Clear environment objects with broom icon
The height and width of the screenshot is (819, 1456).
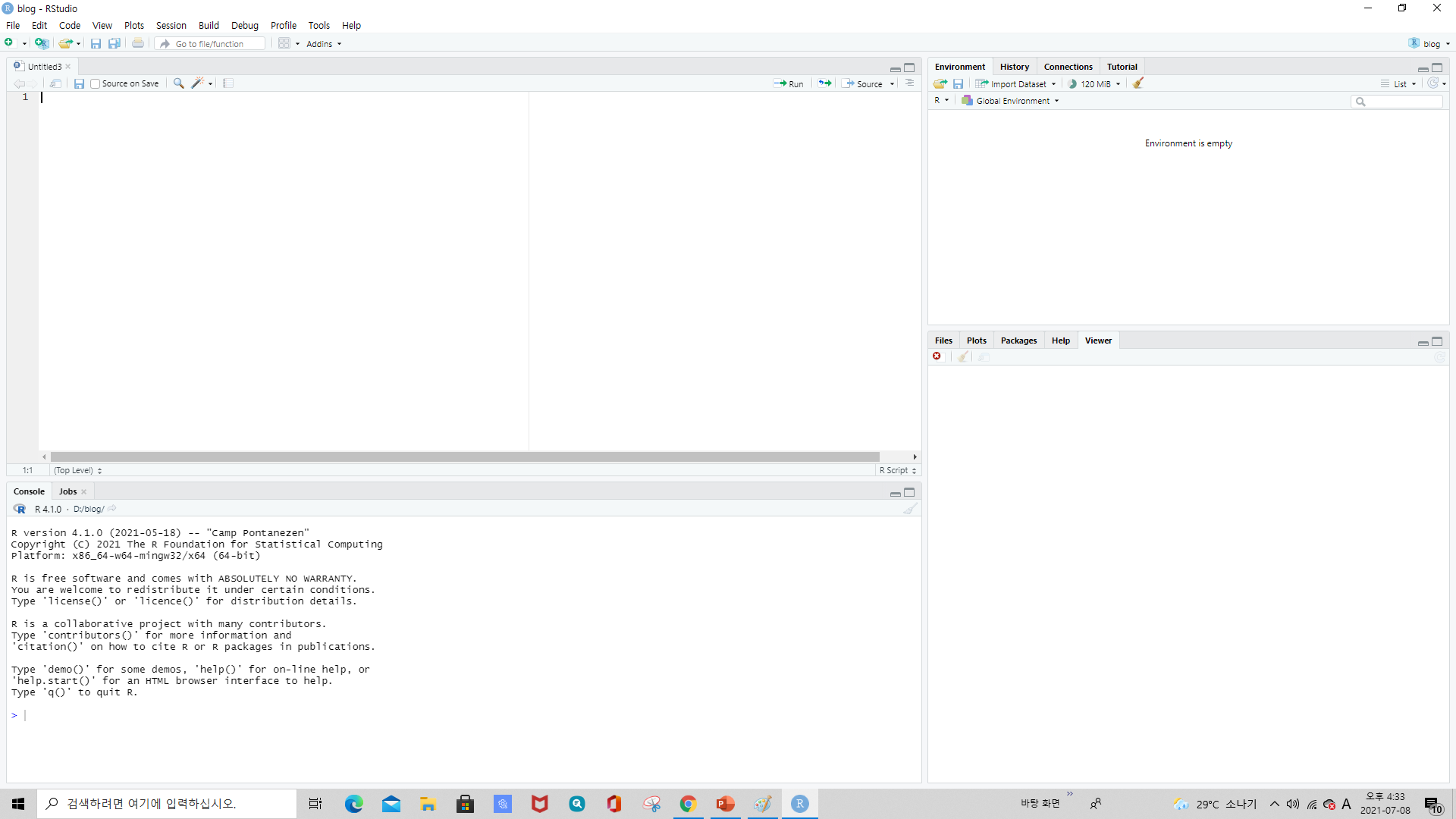click(x=1138, y=83)
